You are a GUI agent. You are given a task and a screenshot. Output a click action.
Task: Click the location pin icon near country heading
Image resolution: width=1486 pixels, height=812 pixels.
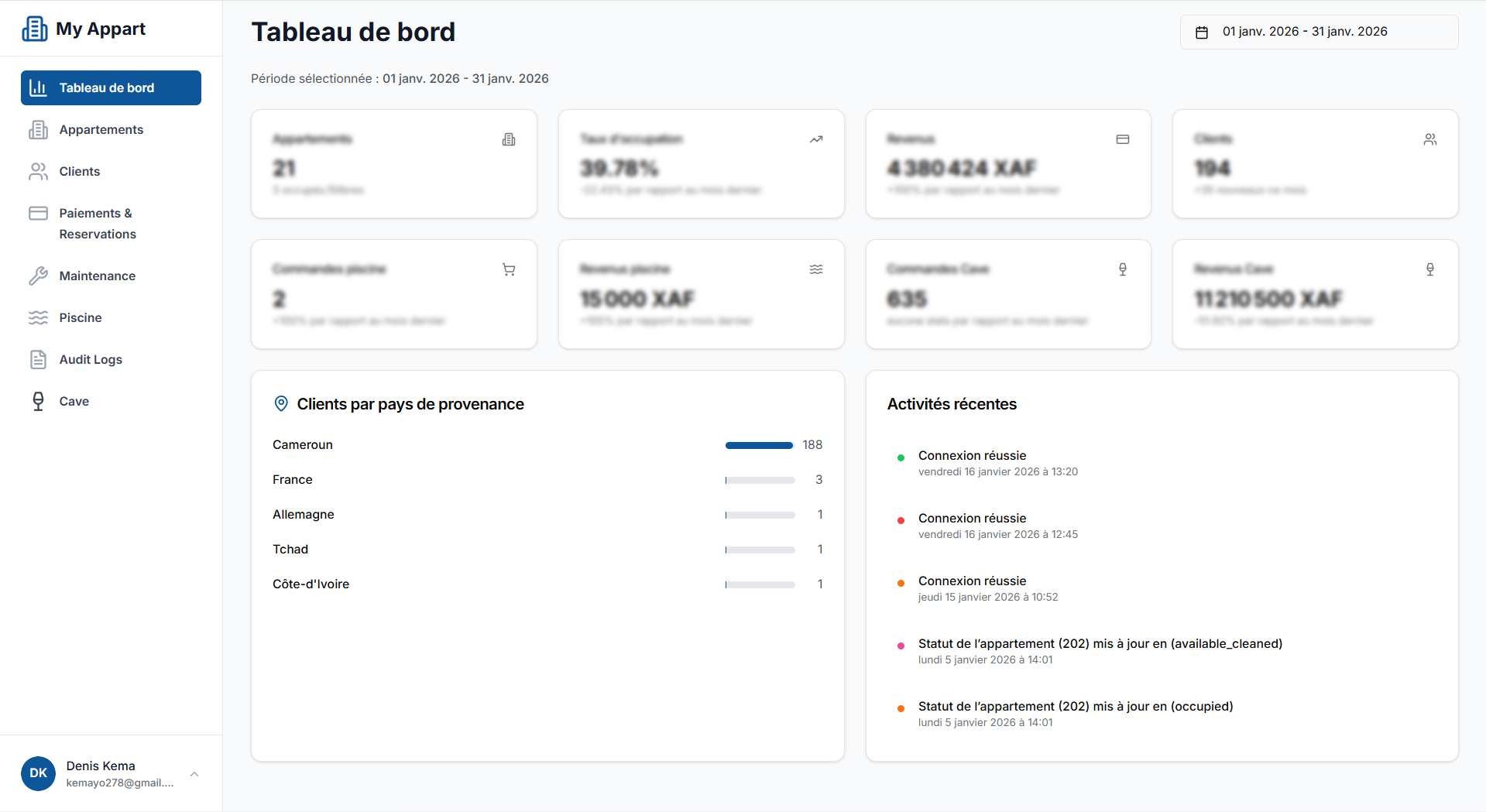click(x=282, y=404)
